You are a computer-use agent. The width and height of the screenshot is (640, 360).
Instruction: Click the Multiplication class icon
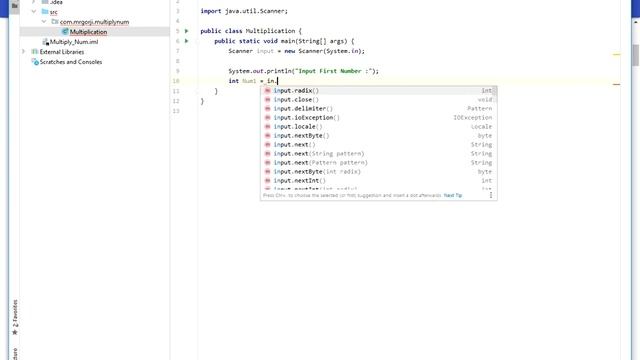coord(65,31)
